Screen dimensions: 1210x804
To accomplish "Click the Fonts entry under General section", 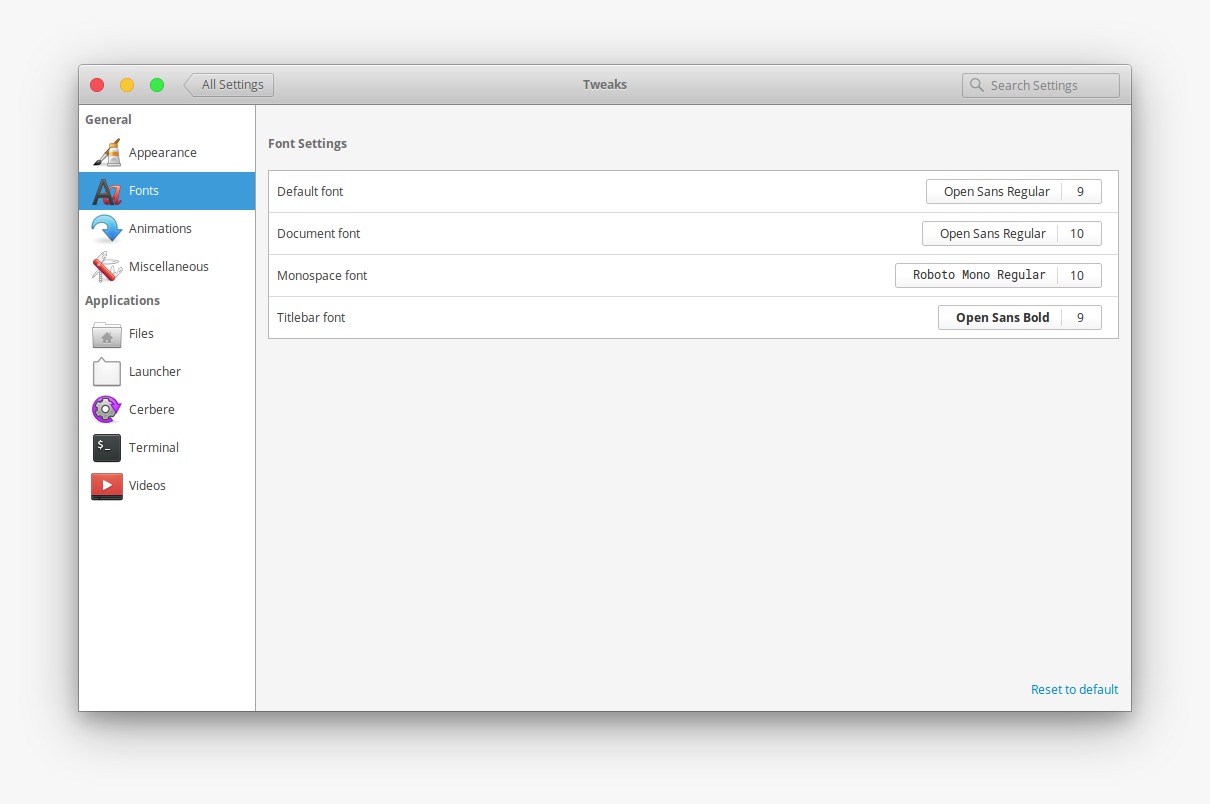I will coord(144,190).
